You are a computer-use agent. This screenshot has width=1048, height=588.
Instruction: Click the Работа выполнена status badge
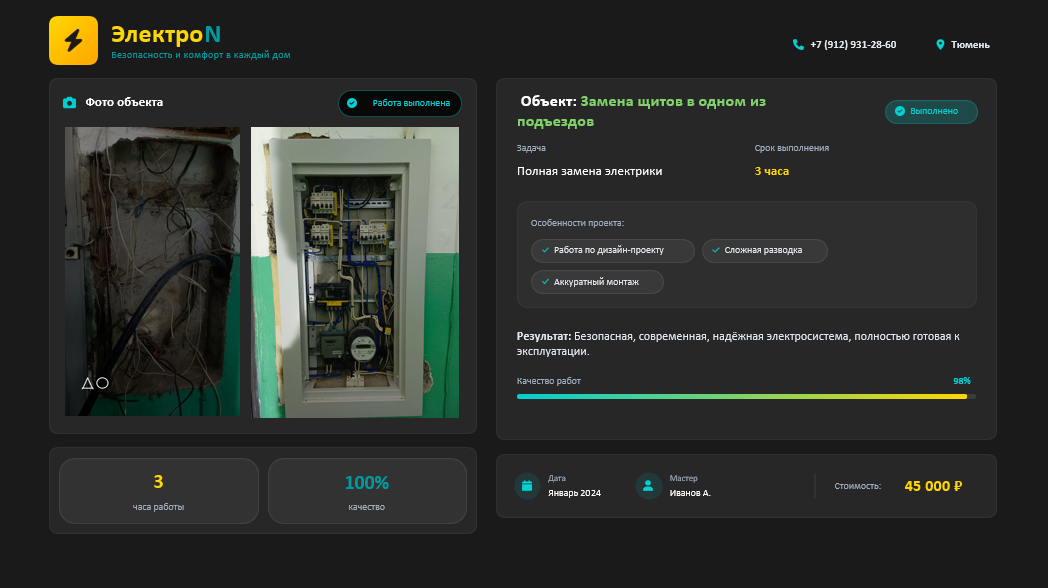(400, 104)
